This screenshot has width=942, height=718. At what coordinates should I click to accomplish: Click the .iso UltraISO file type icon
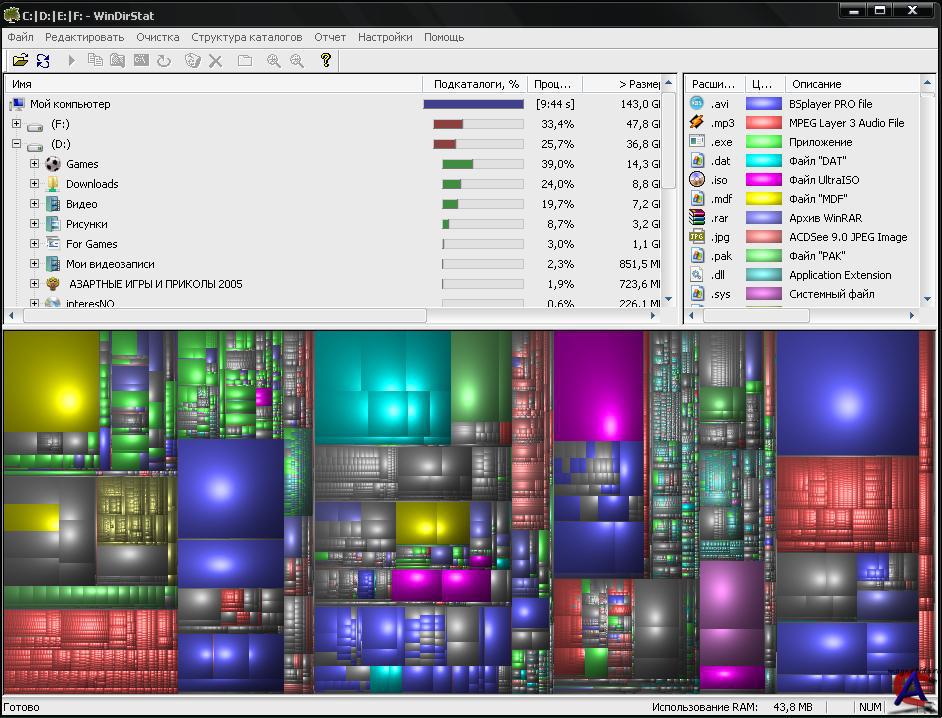[x=697, y=180]
